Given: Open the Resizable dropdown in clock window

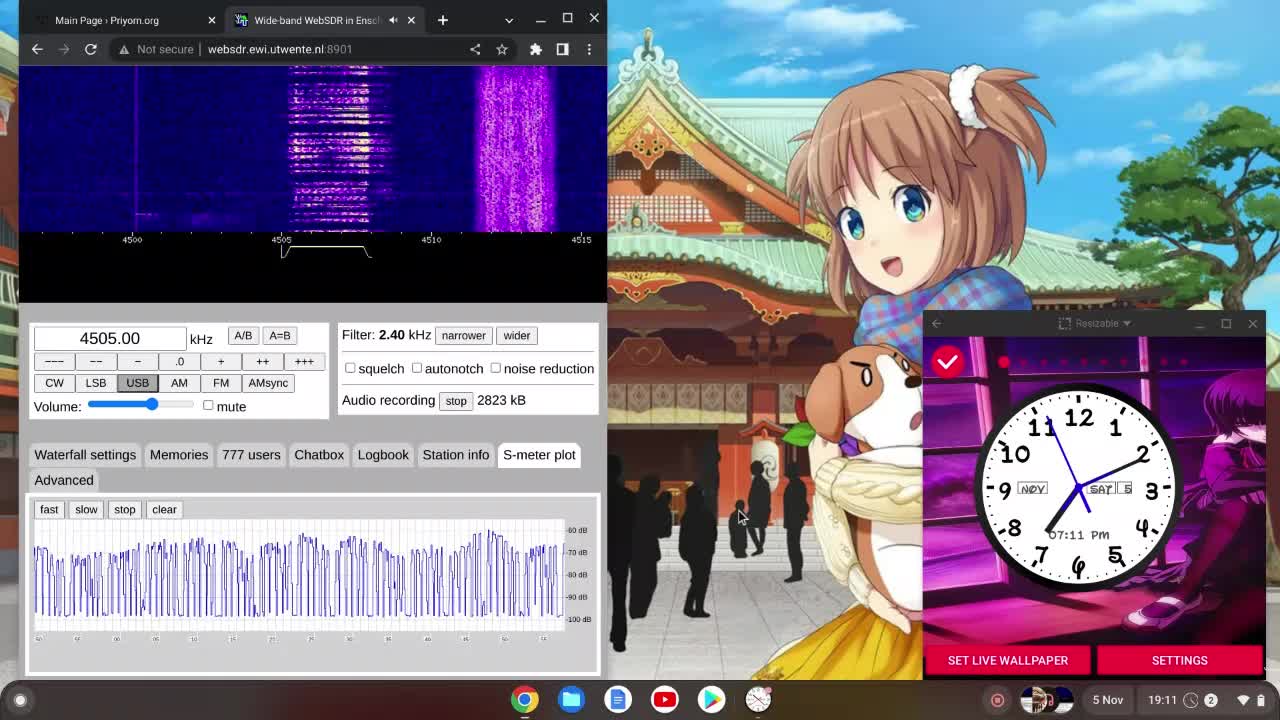Looking at the screenshot, I should 1095,323.
